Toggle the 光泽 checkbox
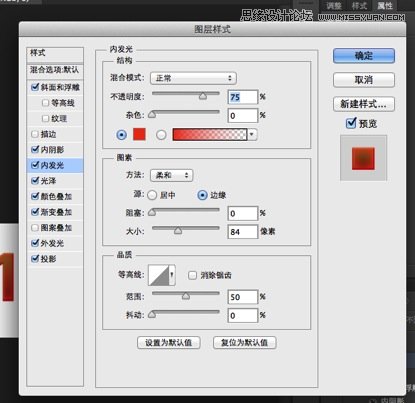 tap(35, 180)
